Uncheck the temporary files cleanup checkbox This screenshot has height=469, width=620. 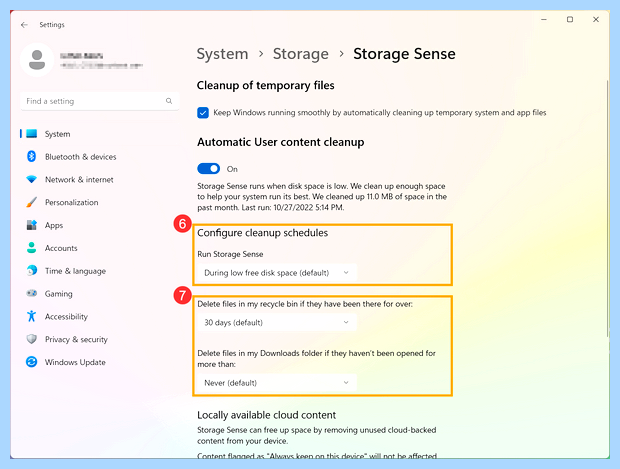coord(203,113)
